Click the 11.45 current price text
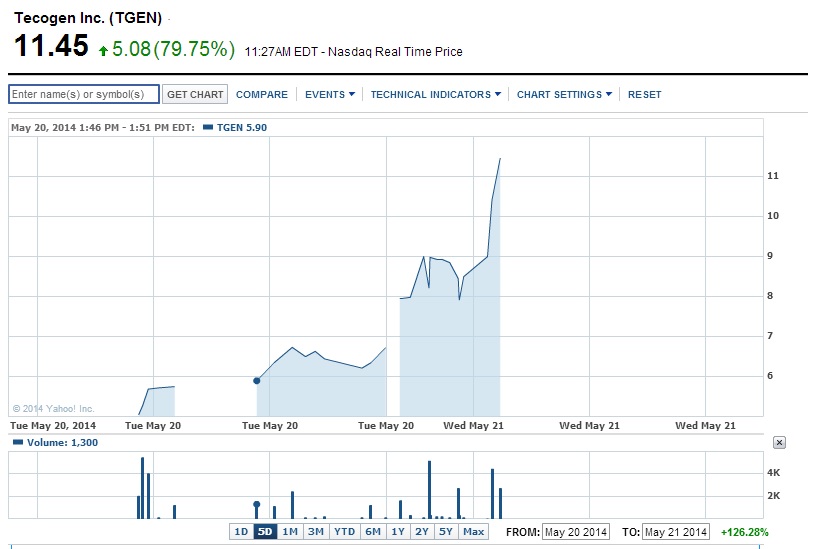Screen dimensions: 825x549 pos(51,45)
